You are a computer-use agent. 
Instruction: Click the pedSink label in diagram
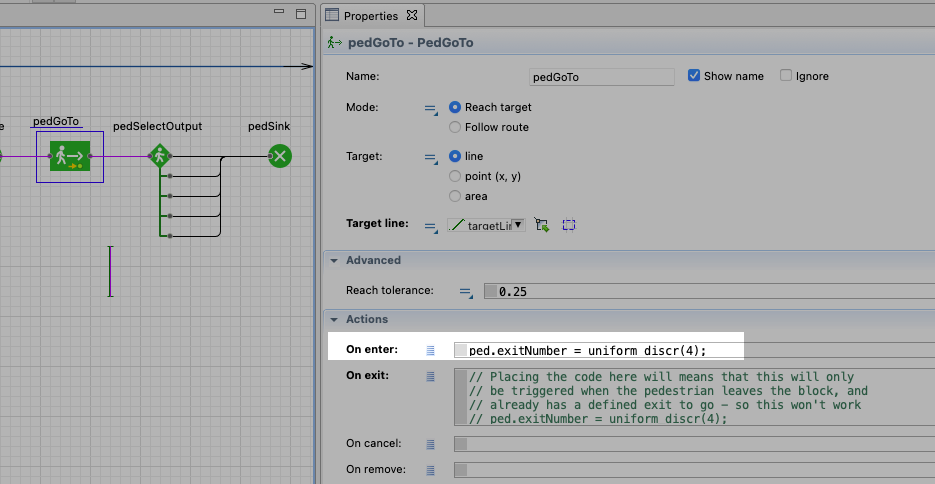[269, 126]
